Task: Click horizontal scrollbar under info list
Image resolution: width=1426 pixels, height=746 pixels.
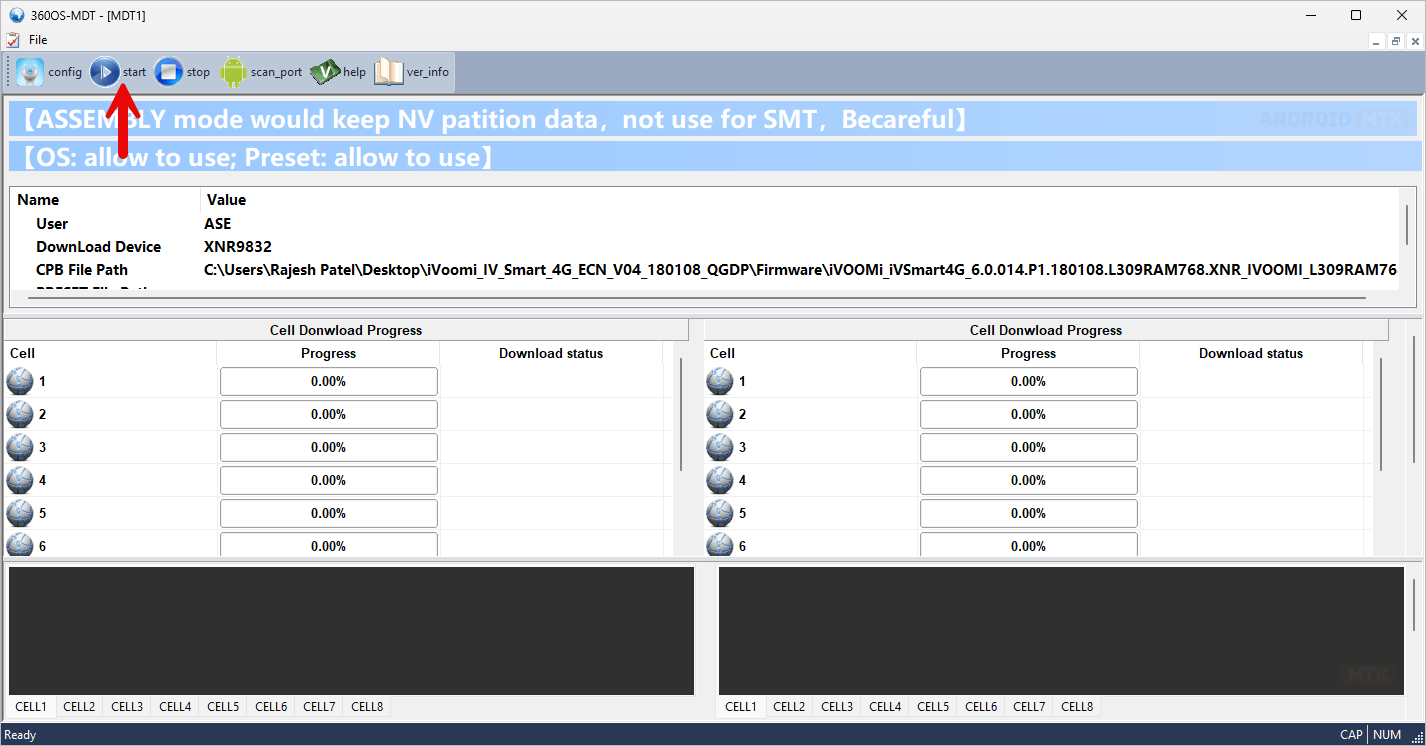Action: pos(690,297)
